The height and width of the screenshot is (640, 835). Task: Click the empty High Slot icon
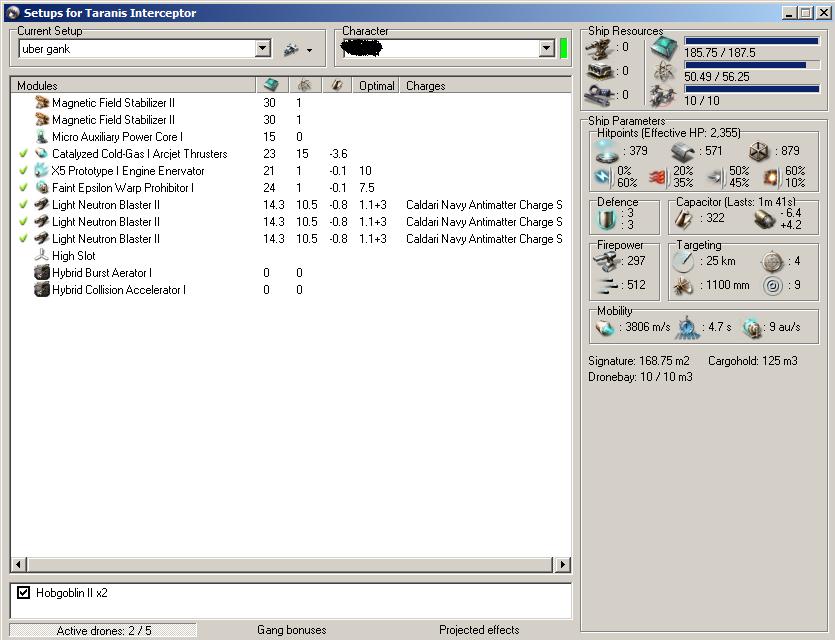42,256
